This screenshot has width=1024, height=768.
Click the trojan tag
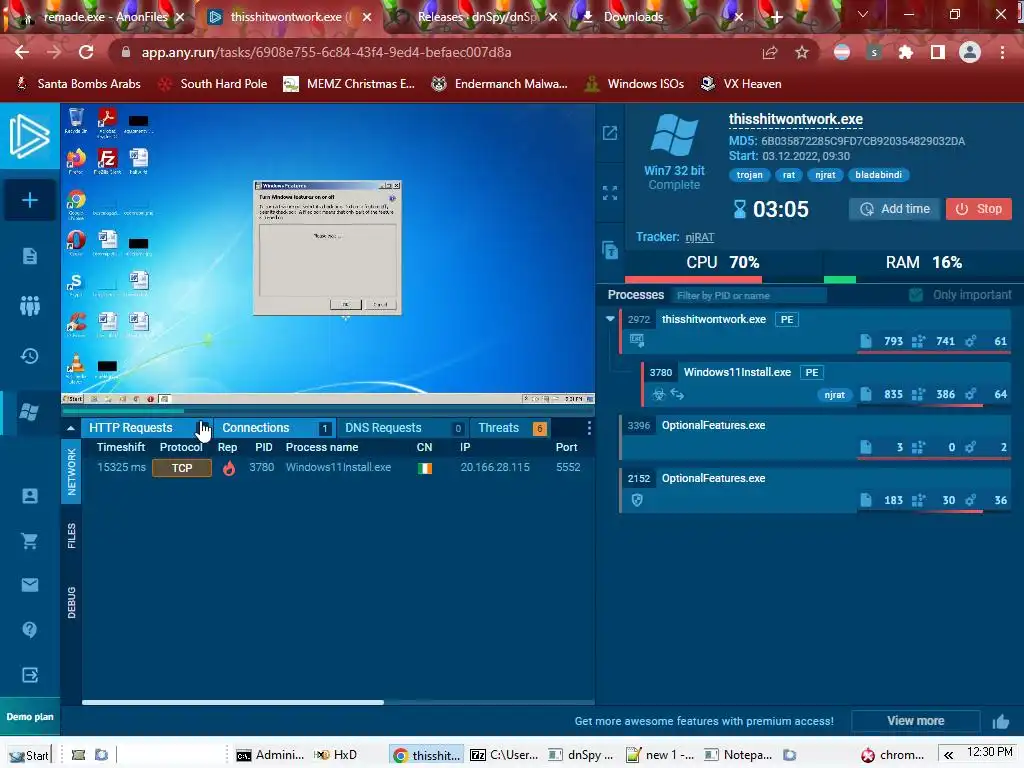[749, 175]
